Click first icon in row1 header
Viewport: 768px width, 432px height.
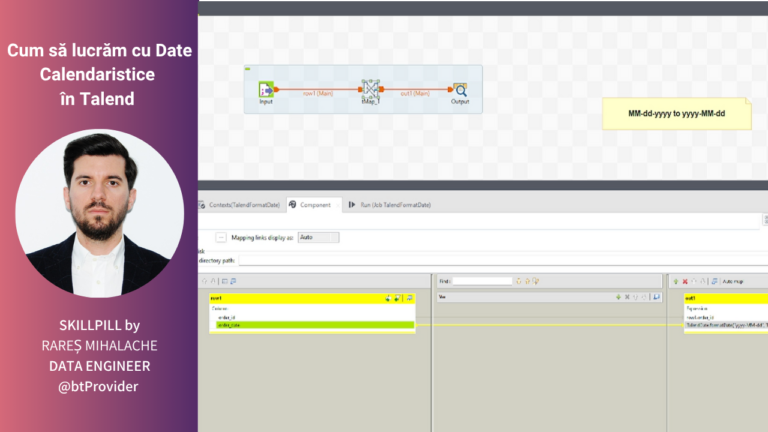tap(388, 298)
